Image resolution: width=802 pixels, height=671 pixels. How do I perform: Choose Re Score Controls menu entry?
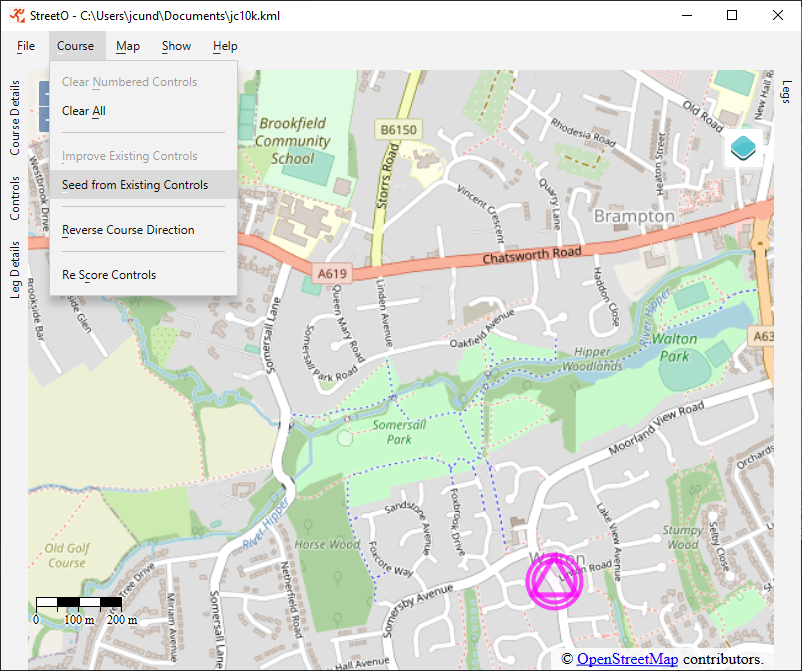tap(109, 275)
